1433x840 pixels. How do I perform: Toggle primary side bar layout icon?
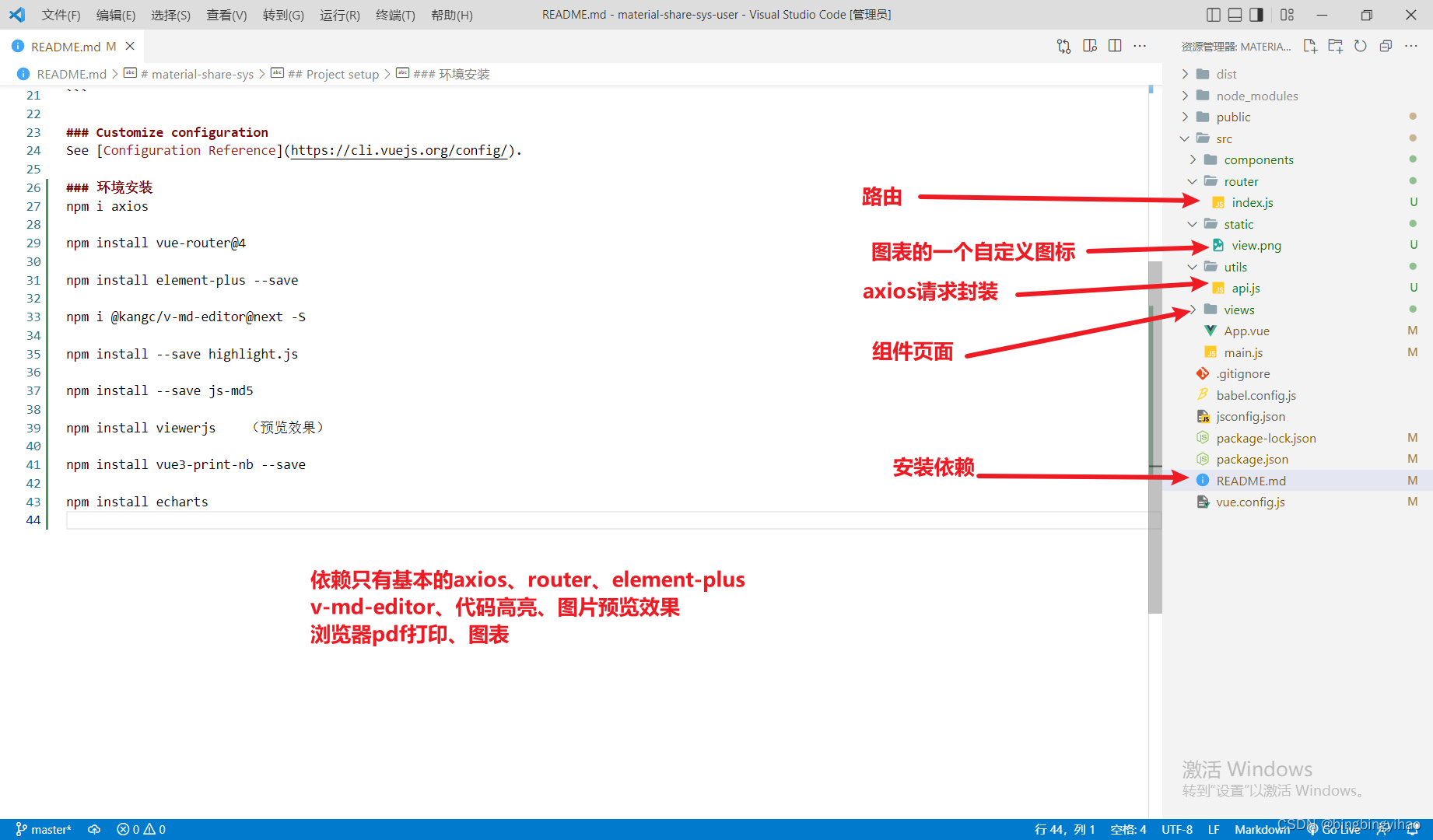pos(1213,15)
